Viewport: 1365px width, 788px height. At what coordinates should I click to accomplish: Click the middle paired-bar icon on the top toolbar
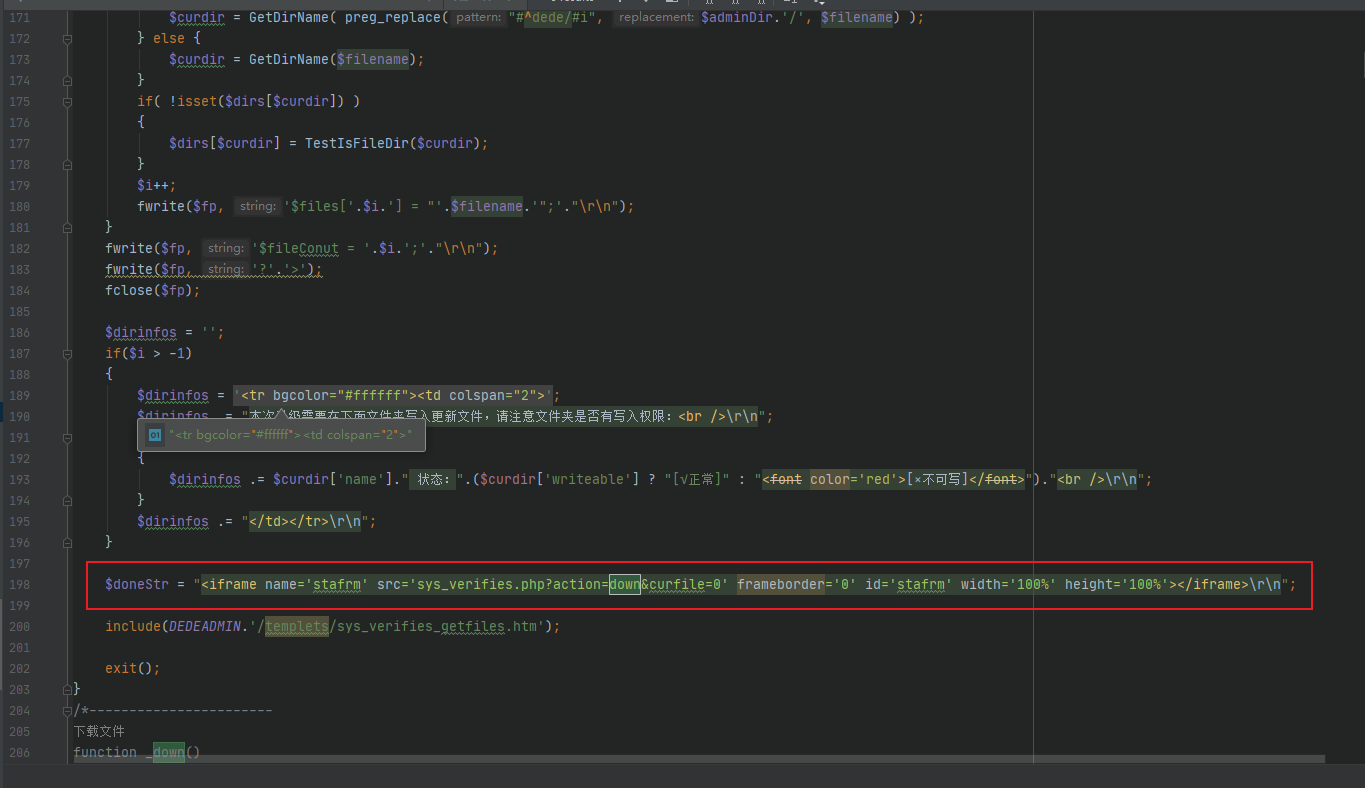coord(737,3)
